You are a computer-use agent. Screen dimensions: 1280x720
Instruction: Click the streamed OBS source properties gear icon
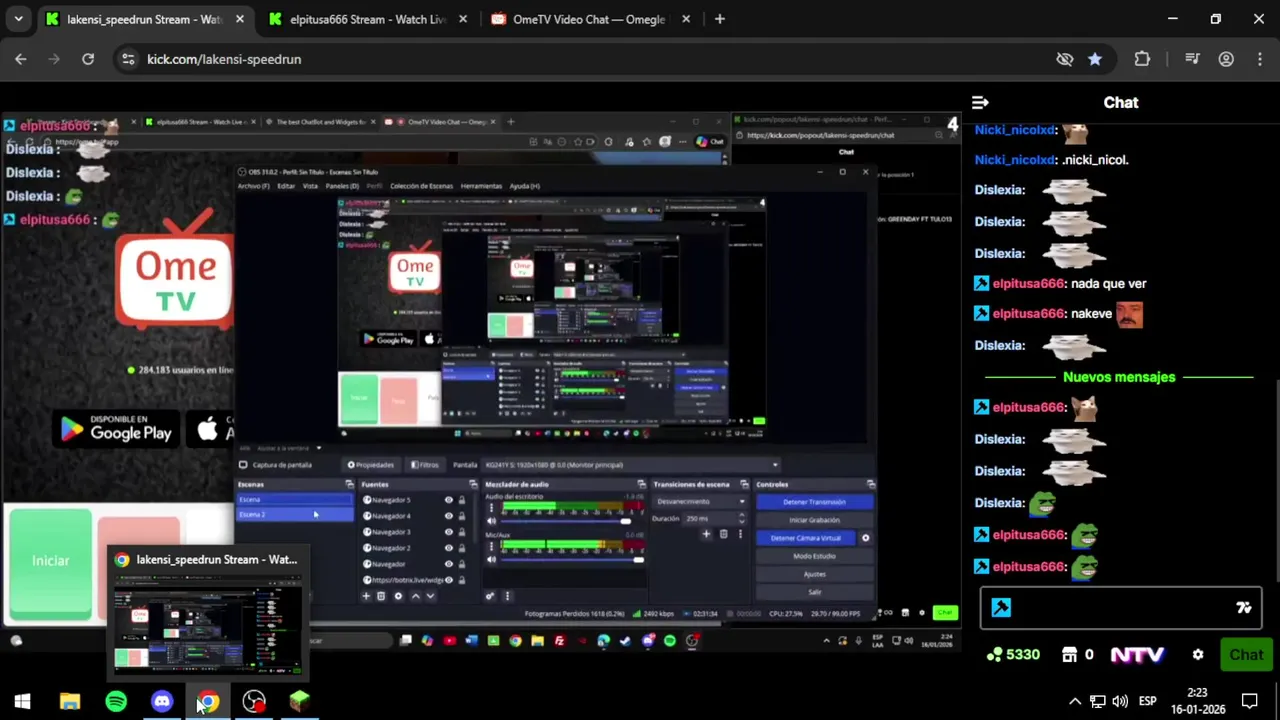click(x=398, y=596)
